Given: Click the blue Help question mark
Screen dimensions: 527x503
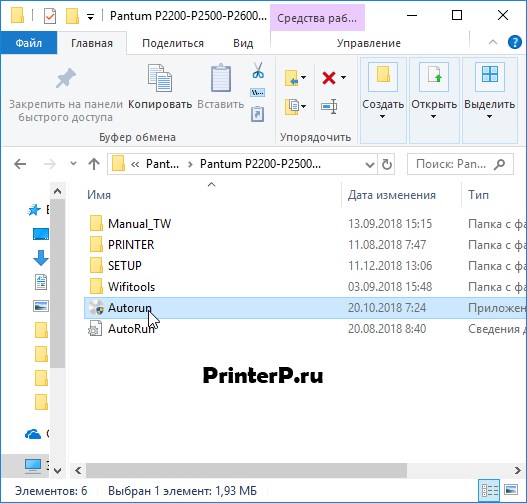Looking at the screenshot, I should pyautogui.click(x=515, y=43).
